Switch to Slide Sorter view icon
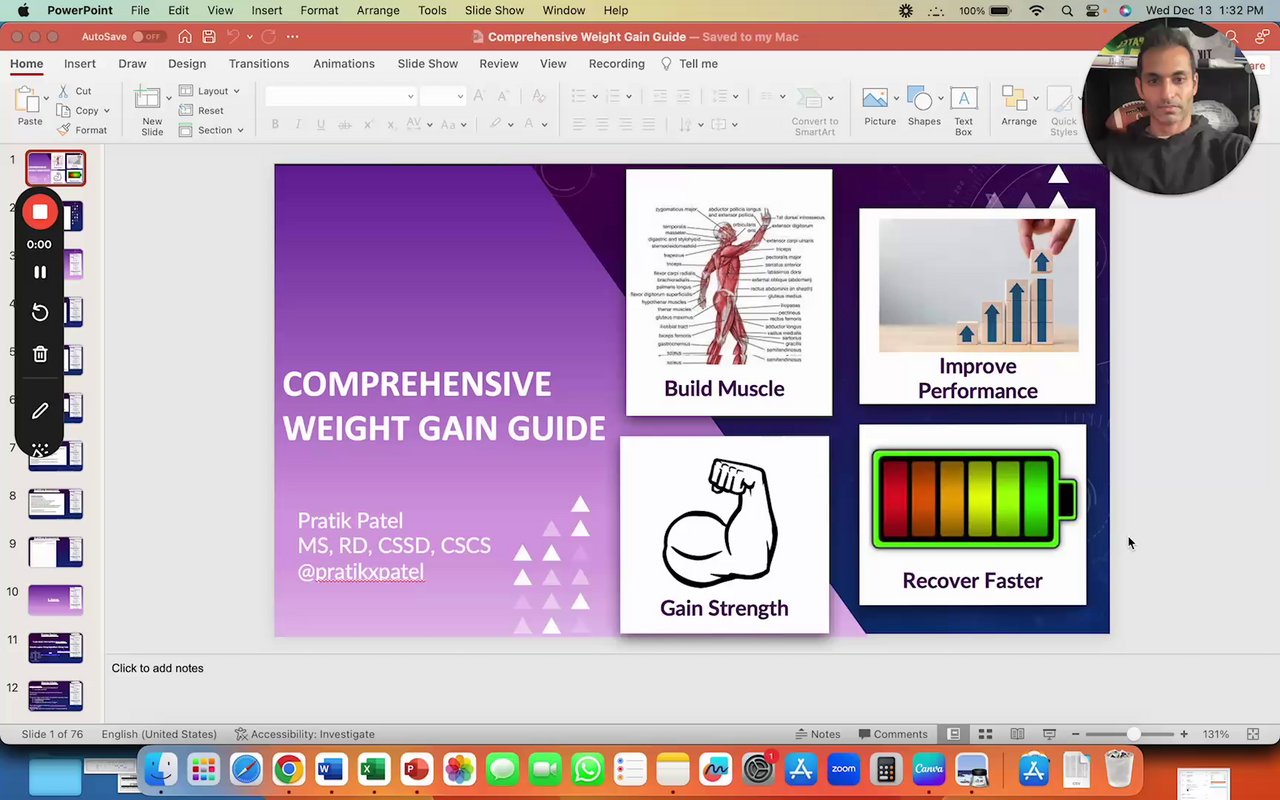Screen dimensions: 1280x800 985,734
